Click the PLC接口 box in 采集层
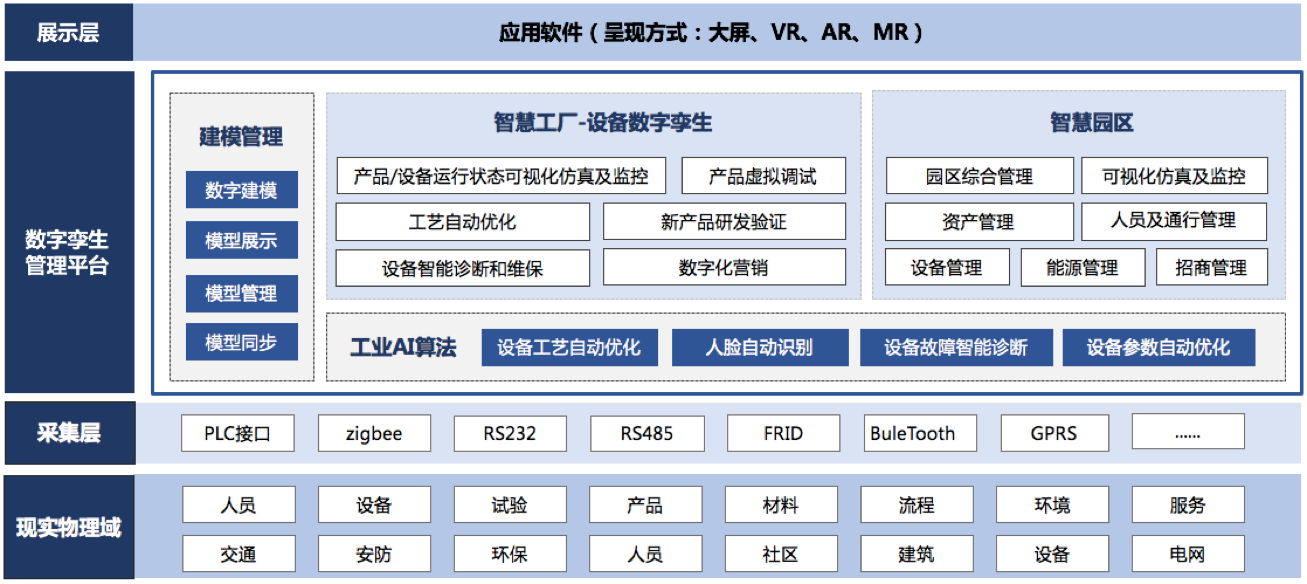Image resolution: width=1307 pixels, height=584 pixels. 238,434
